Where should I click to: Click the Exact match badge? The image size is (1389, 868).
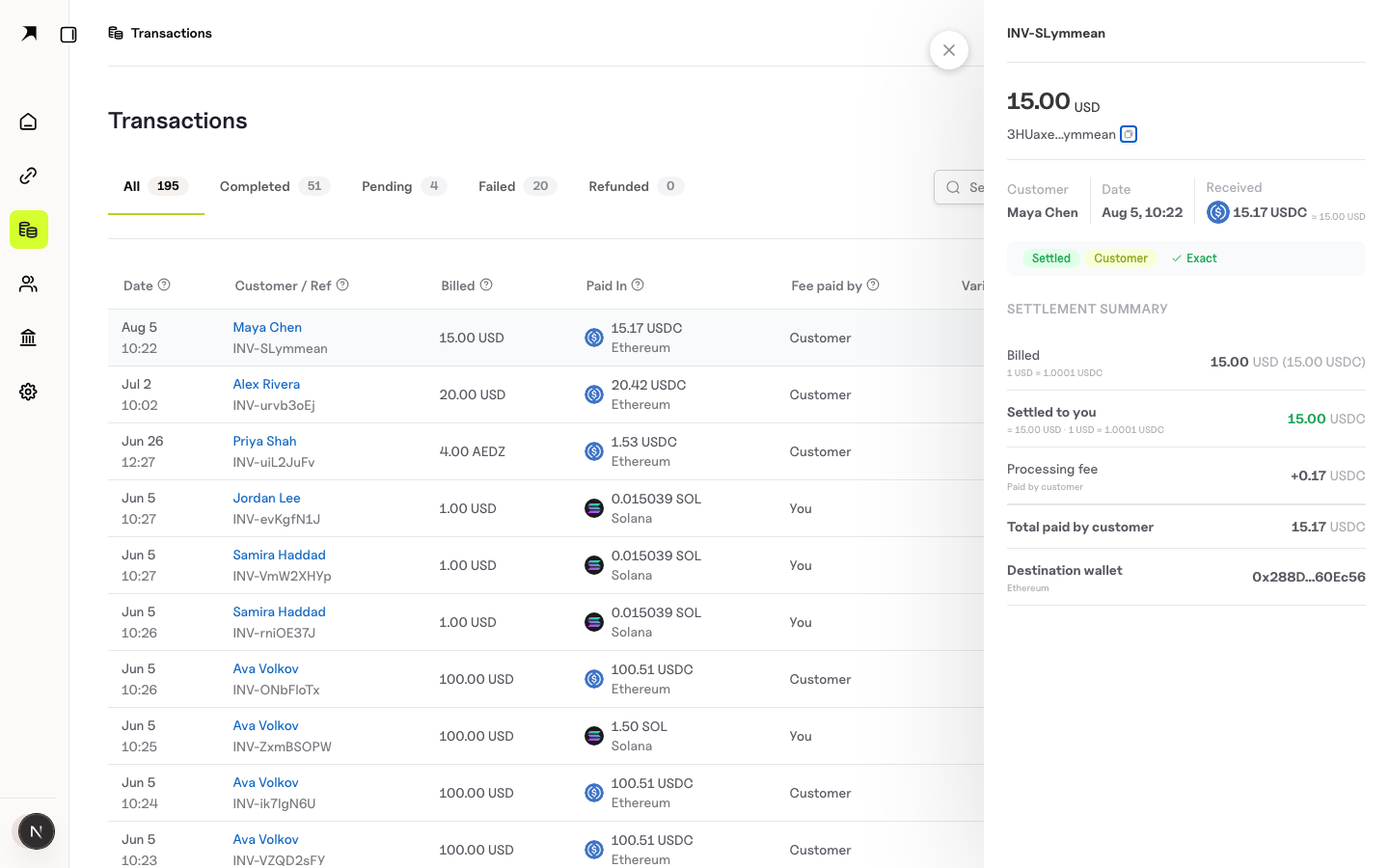[1193, 258]
